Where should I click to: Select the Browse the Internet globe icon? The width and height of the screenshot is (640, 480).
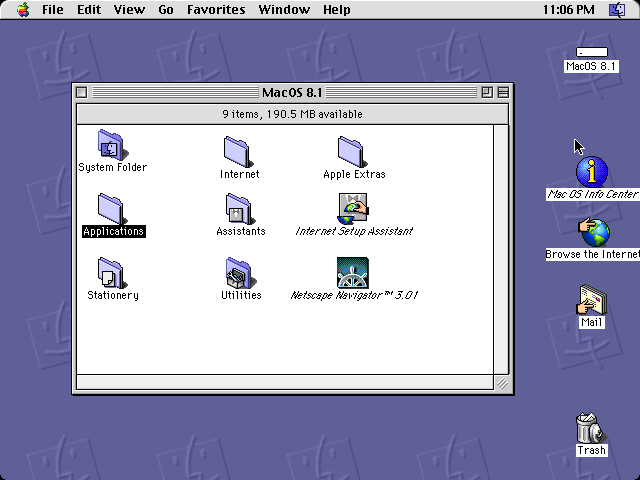click(594, 233)
